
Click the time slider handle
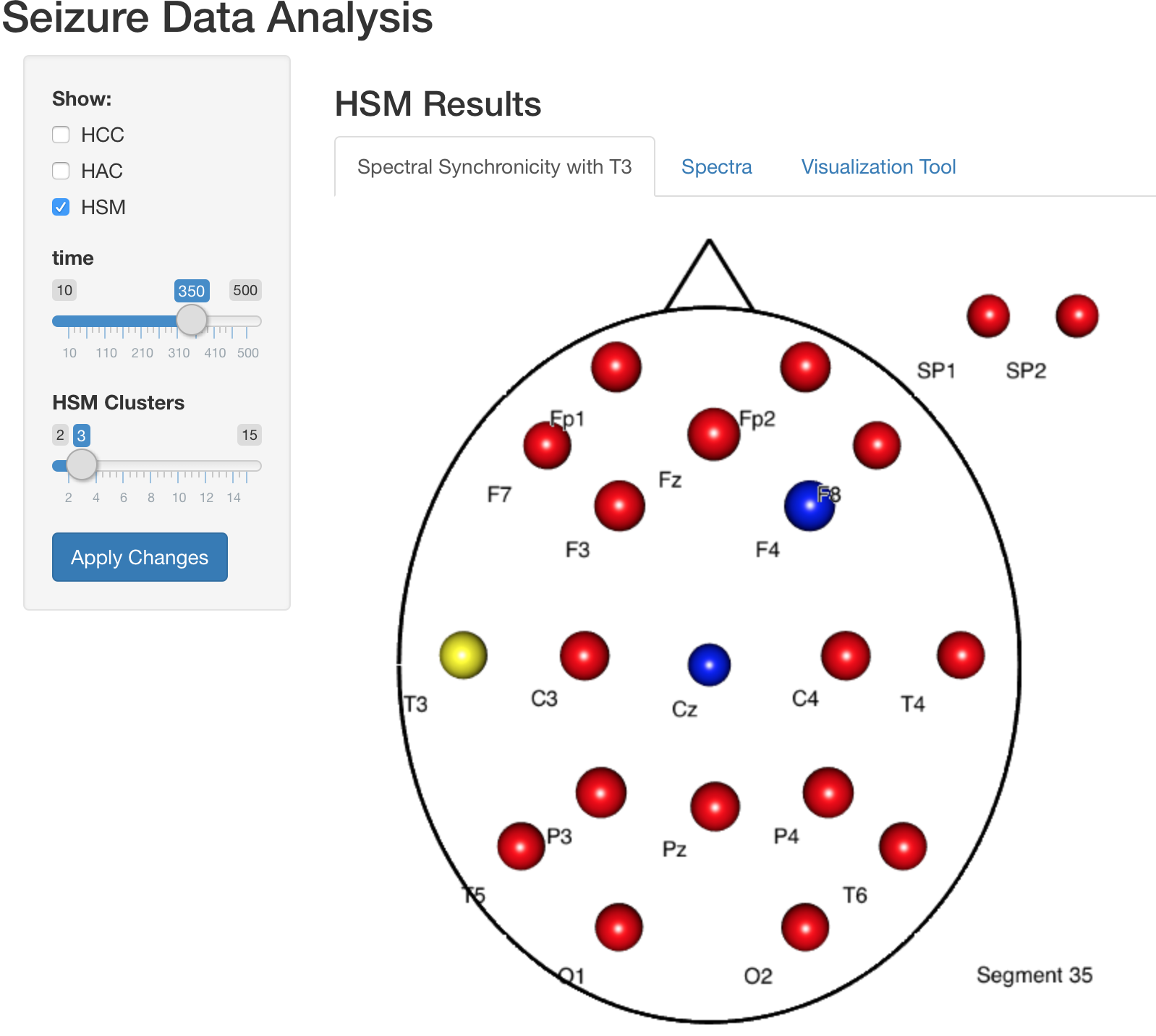coord(192,320)
